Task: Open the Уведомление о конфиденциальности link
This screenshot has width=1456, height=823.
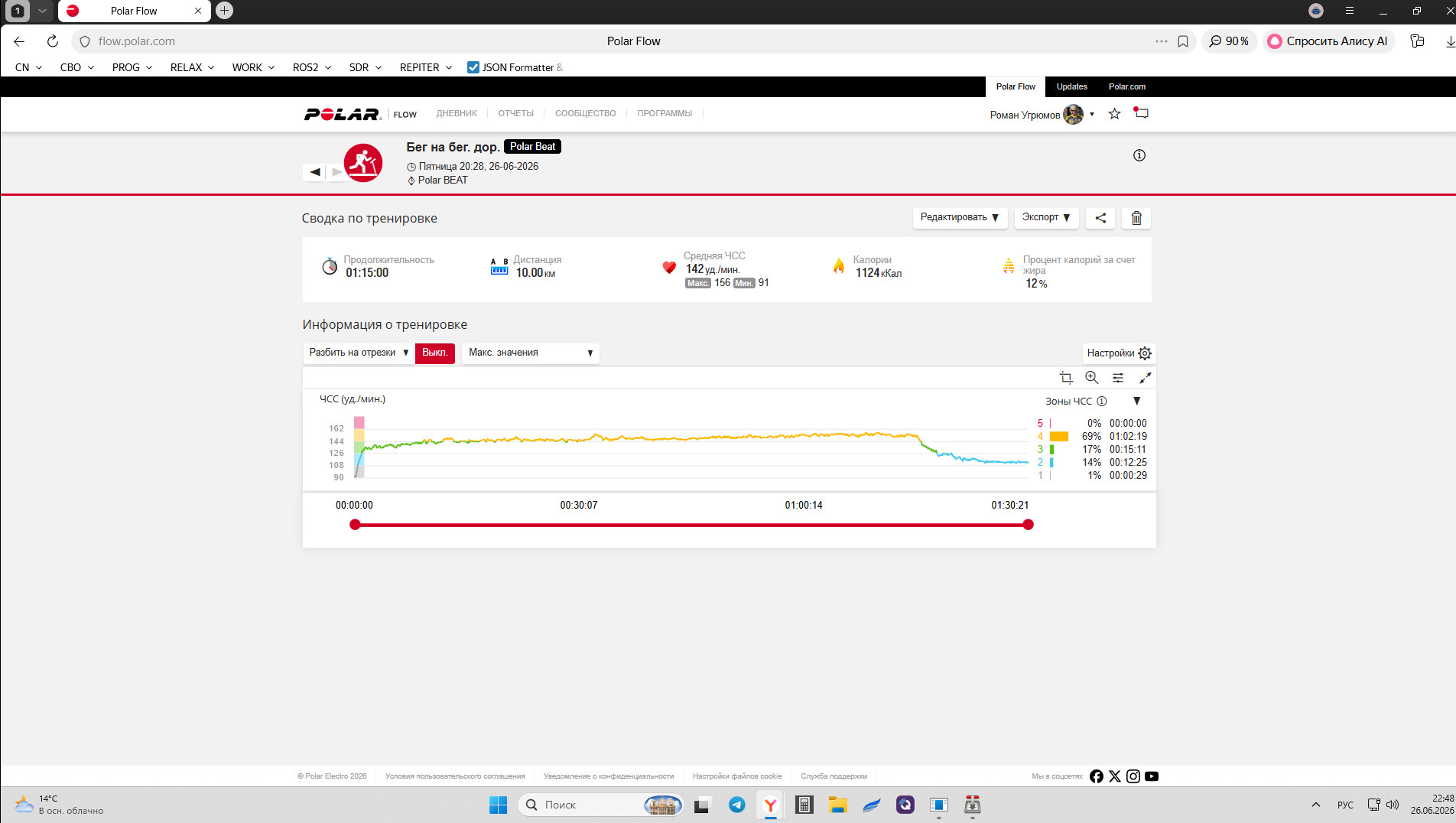Action: coord(609,776)
